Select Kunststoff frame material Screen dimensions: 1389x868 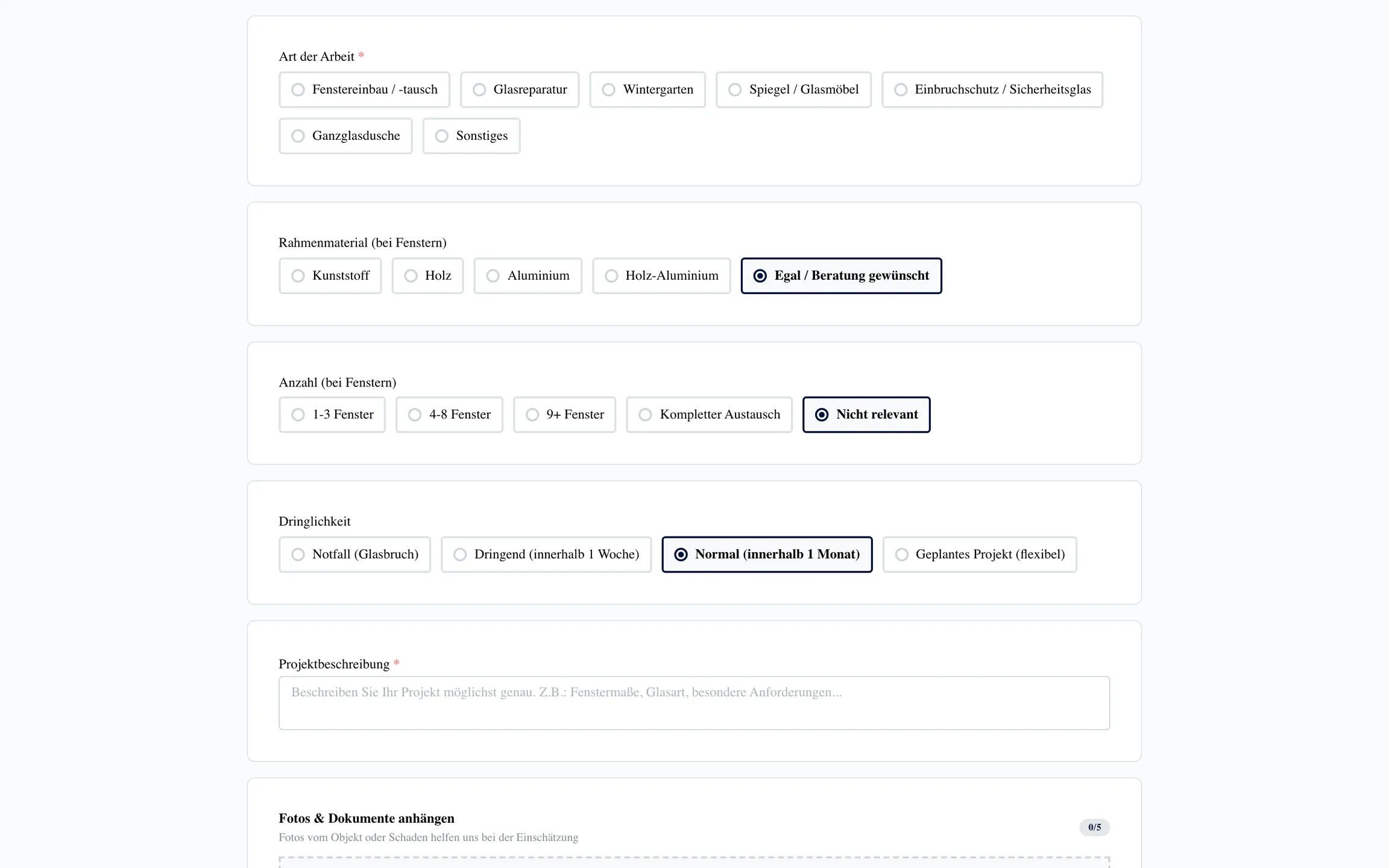tap(330, 276)
